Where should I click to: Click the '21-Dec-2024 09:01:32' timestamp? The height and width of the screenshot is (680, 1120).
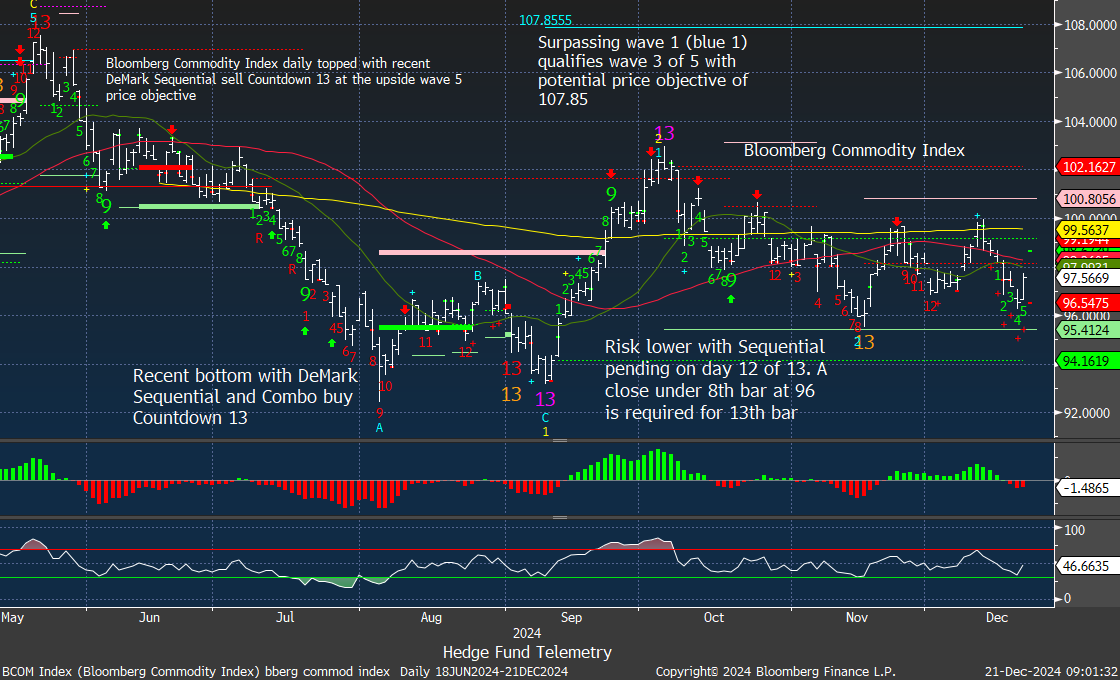click(1051, 671)
